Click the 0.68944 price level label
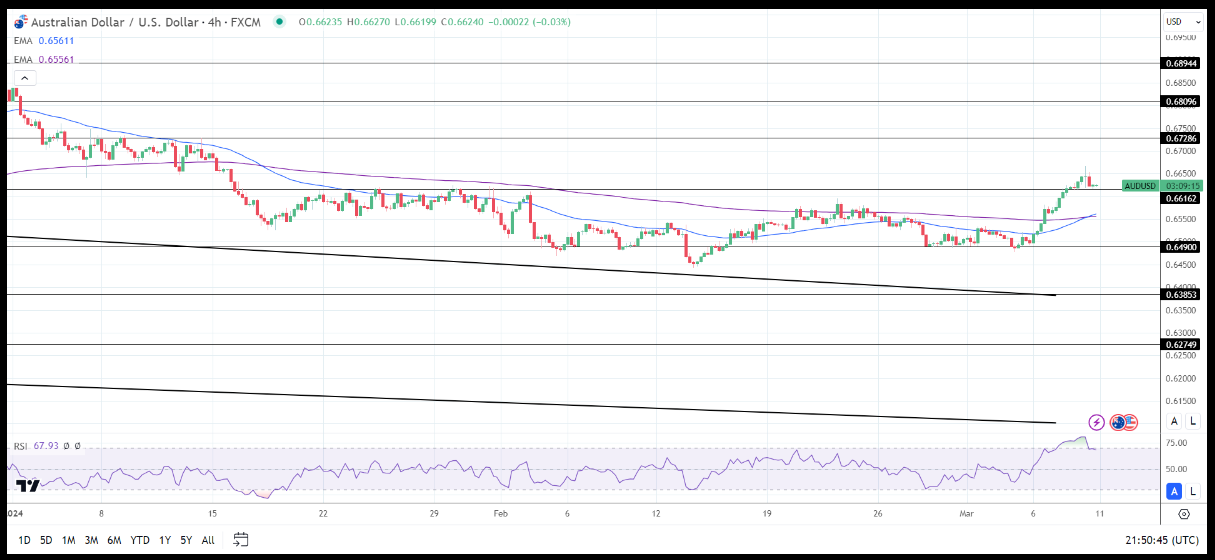Image resolution: width=1215 pixels, height=560 pixels. [1181, 63]
